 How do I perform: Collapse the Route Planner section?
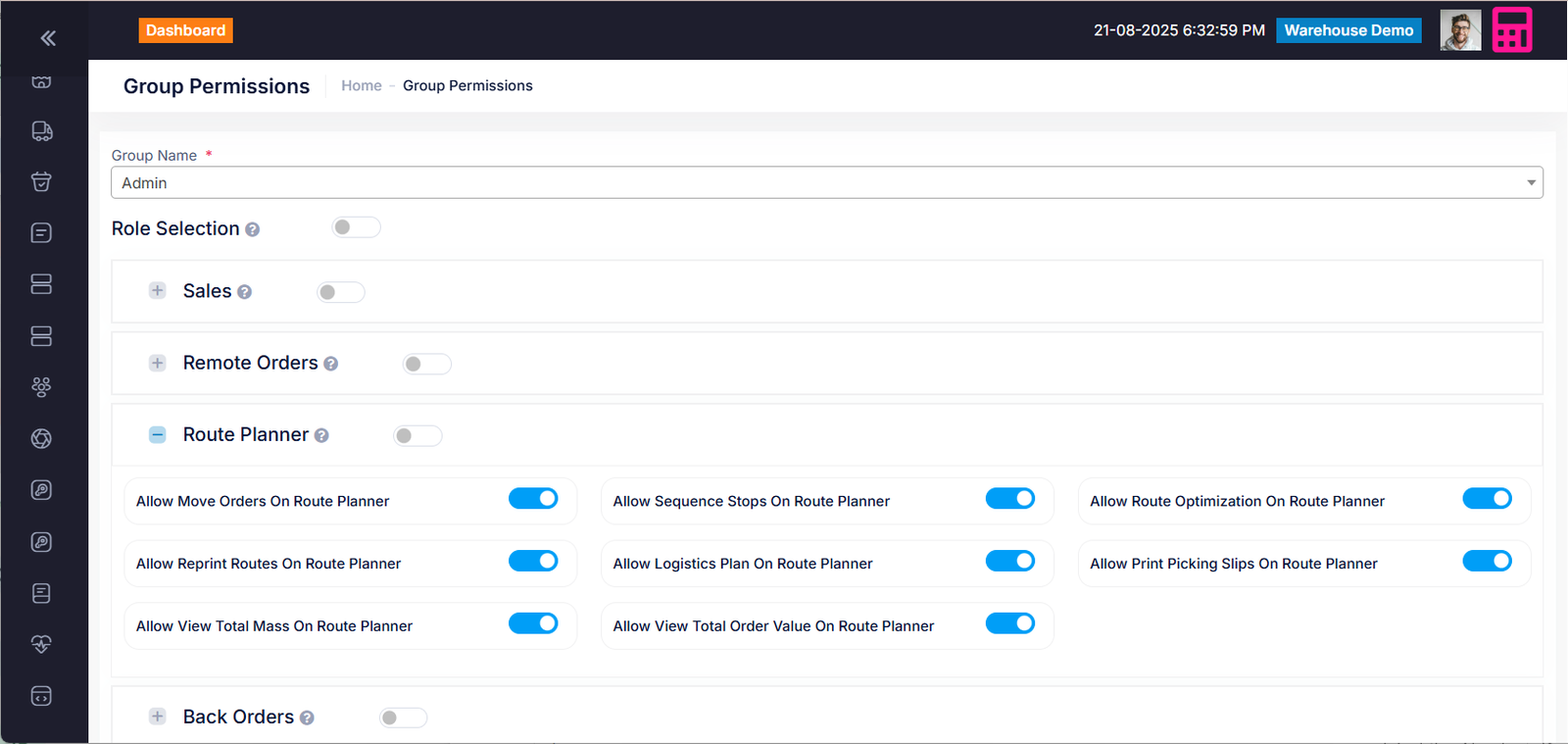coord(158,434)
